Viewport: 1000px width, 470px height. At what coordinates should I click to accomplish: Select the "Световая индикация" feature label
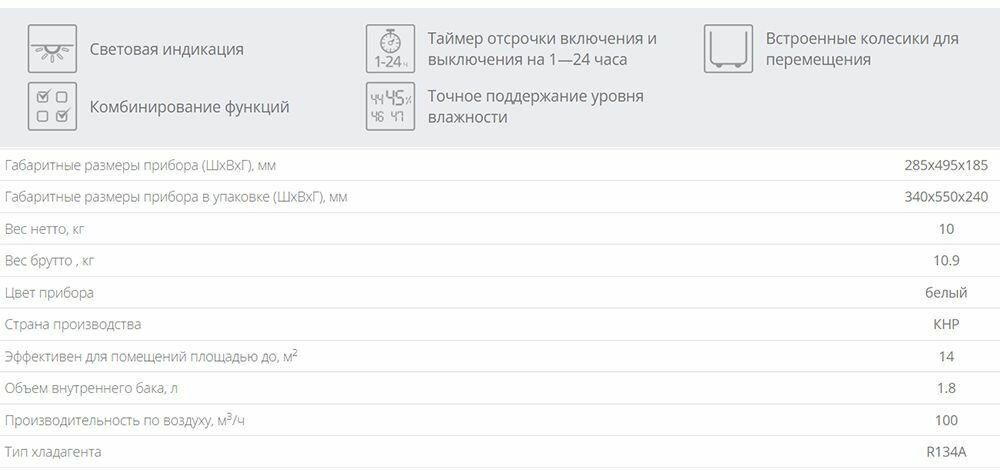tap(166, 49)
